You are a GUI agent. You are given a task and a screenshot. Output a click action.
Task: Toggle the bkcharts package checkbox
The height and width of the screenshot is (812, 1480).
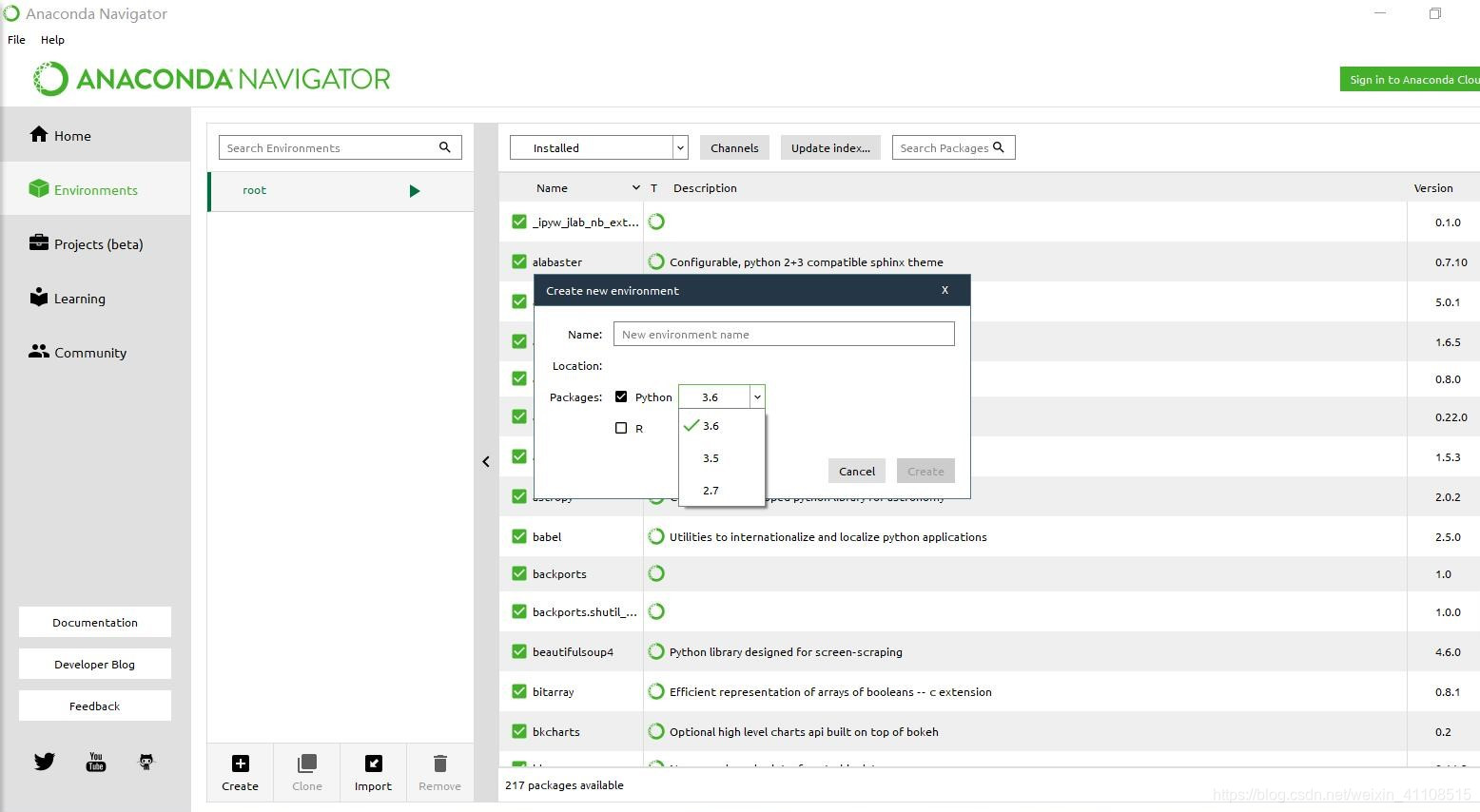pos(519,731)
